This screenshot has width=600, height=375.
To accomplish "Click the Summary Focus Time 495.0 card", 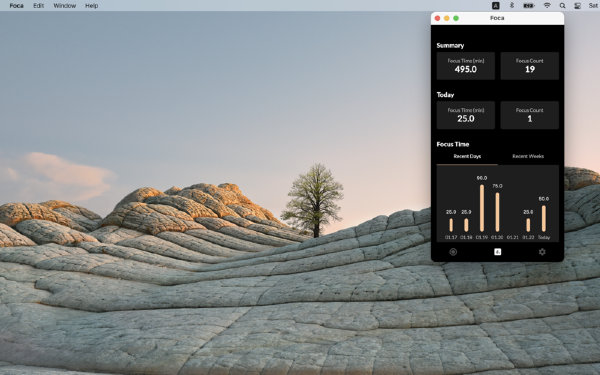I will pyautogui.click(x=466, y=66).
